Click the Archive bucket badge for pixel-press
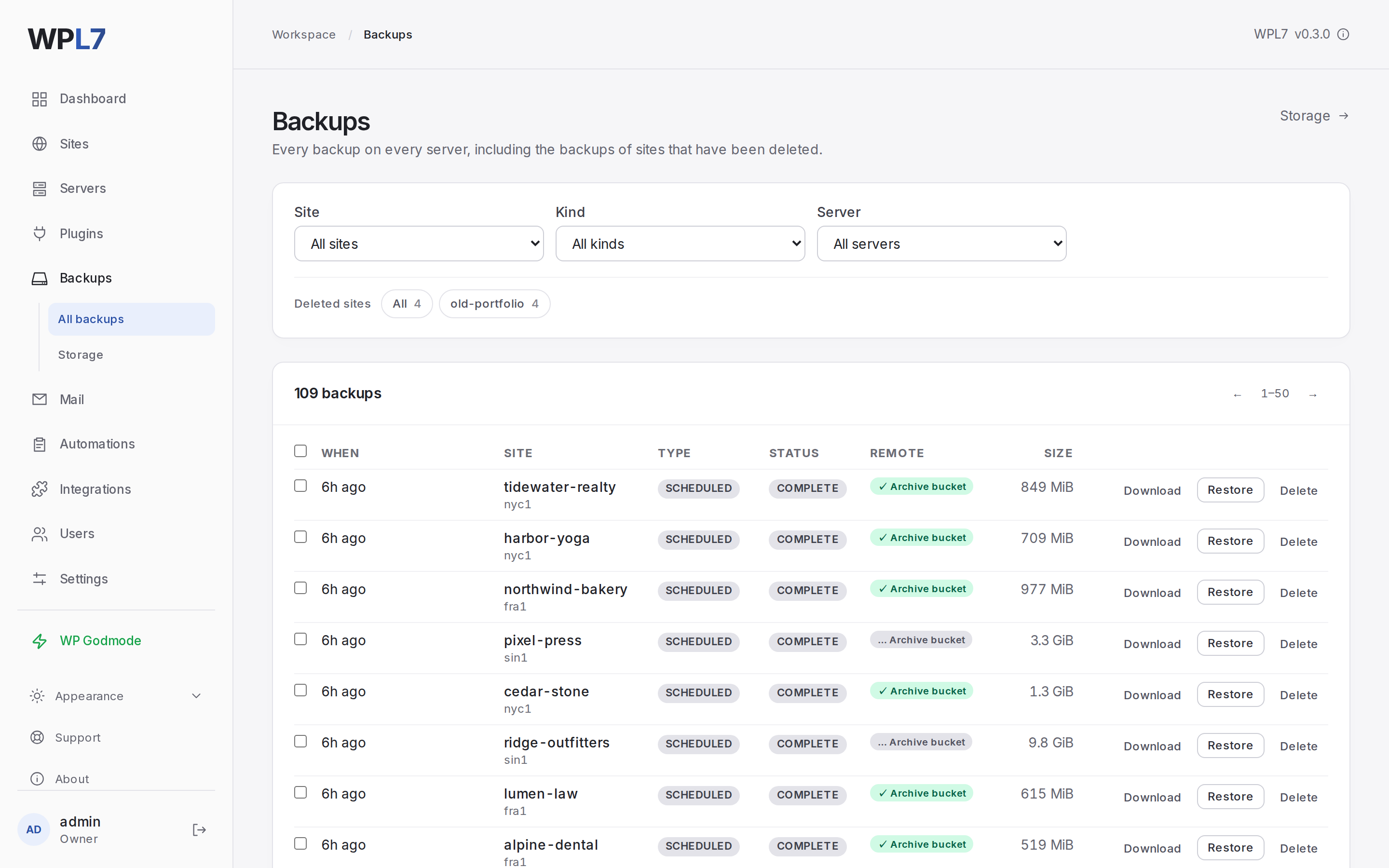Viewport: 1389px width, 868px height. pyautogui.click(x=921, y=640)
